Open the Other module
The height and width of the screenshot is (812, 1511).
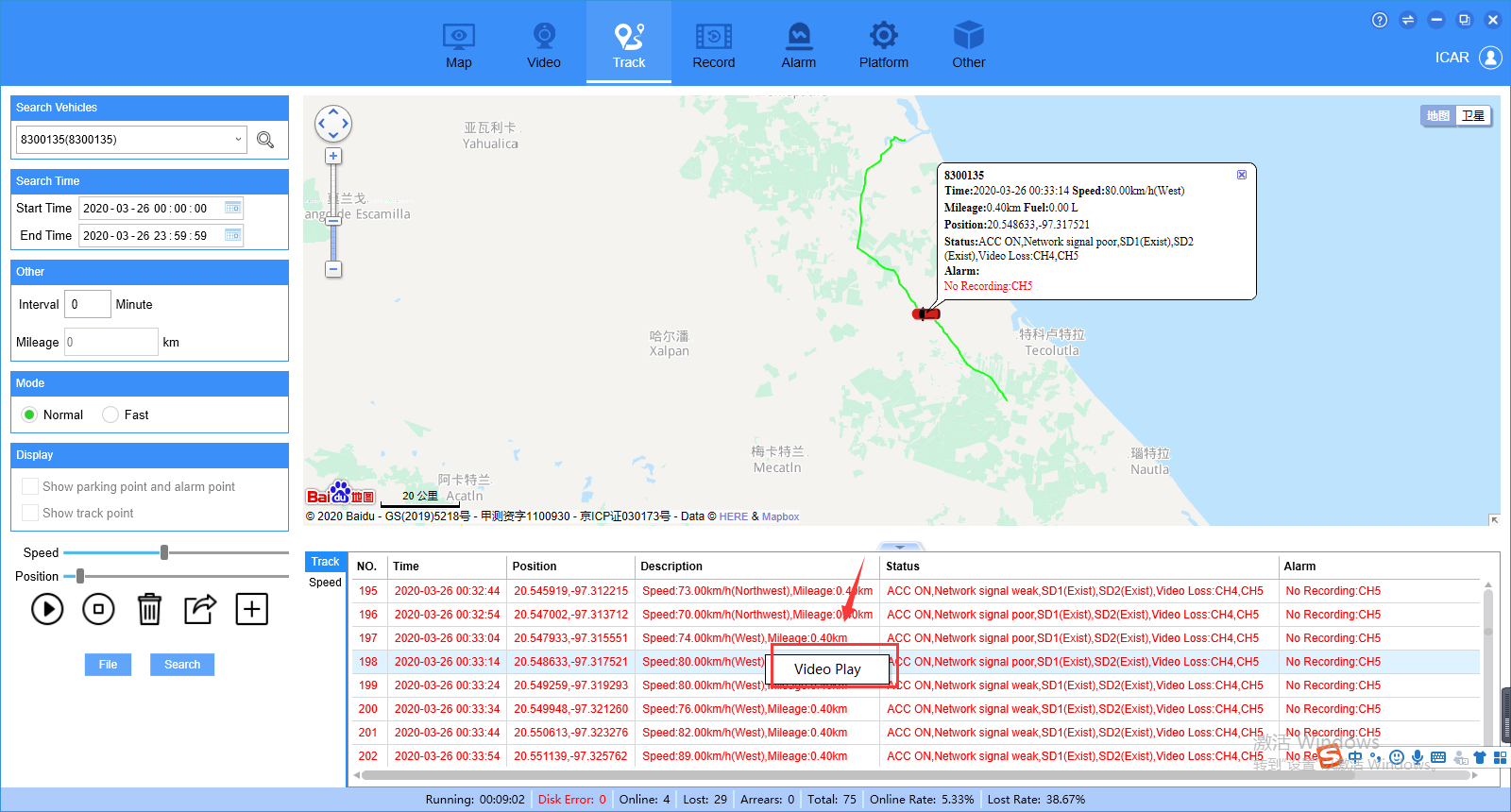click(969, 45)
